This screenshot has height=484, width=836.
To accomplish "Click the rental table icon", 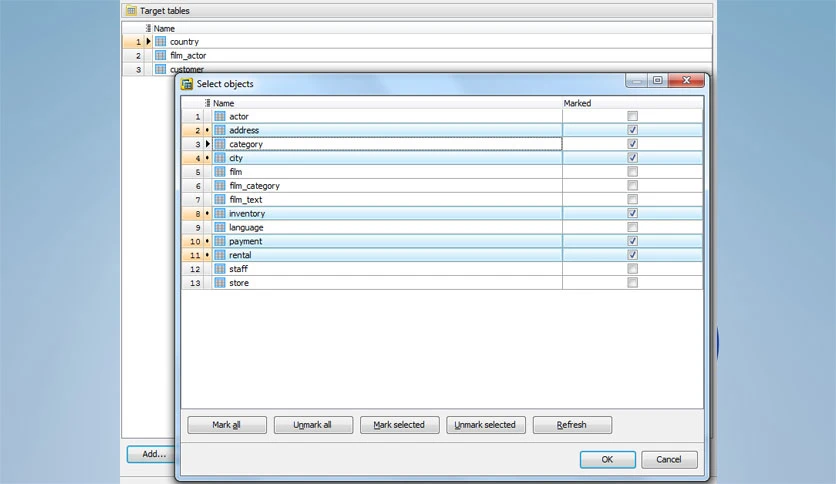I will coord(220,255).
